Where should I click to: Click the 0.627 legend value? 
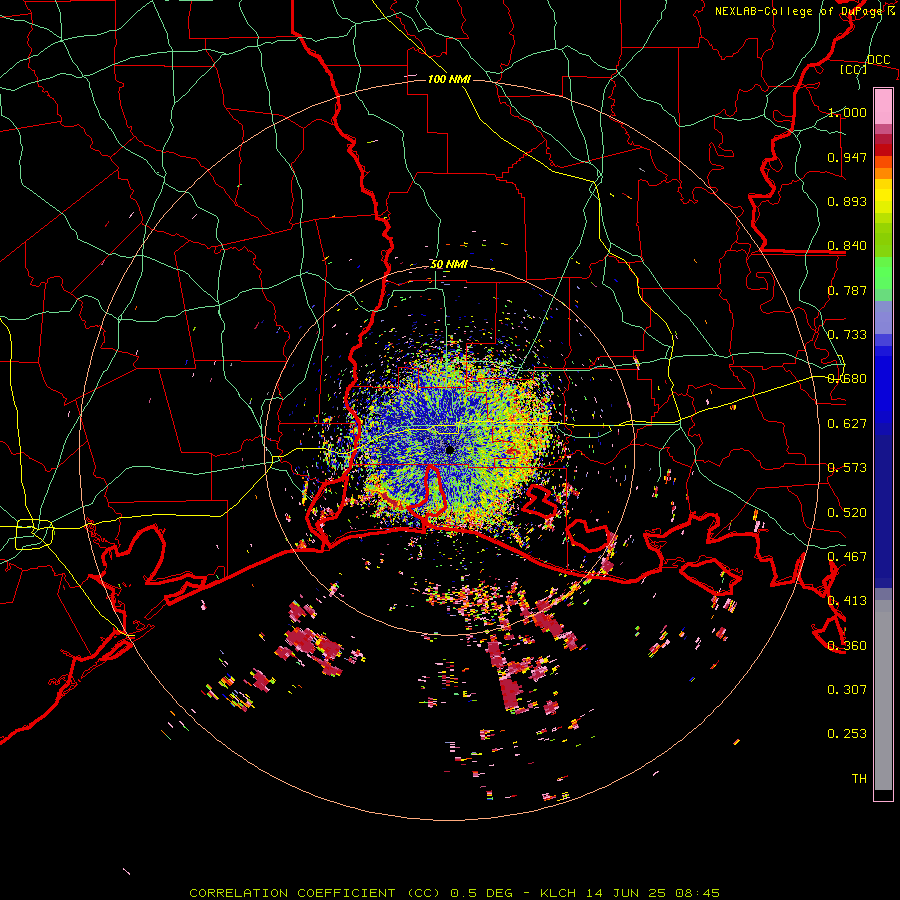coord(847,424)
